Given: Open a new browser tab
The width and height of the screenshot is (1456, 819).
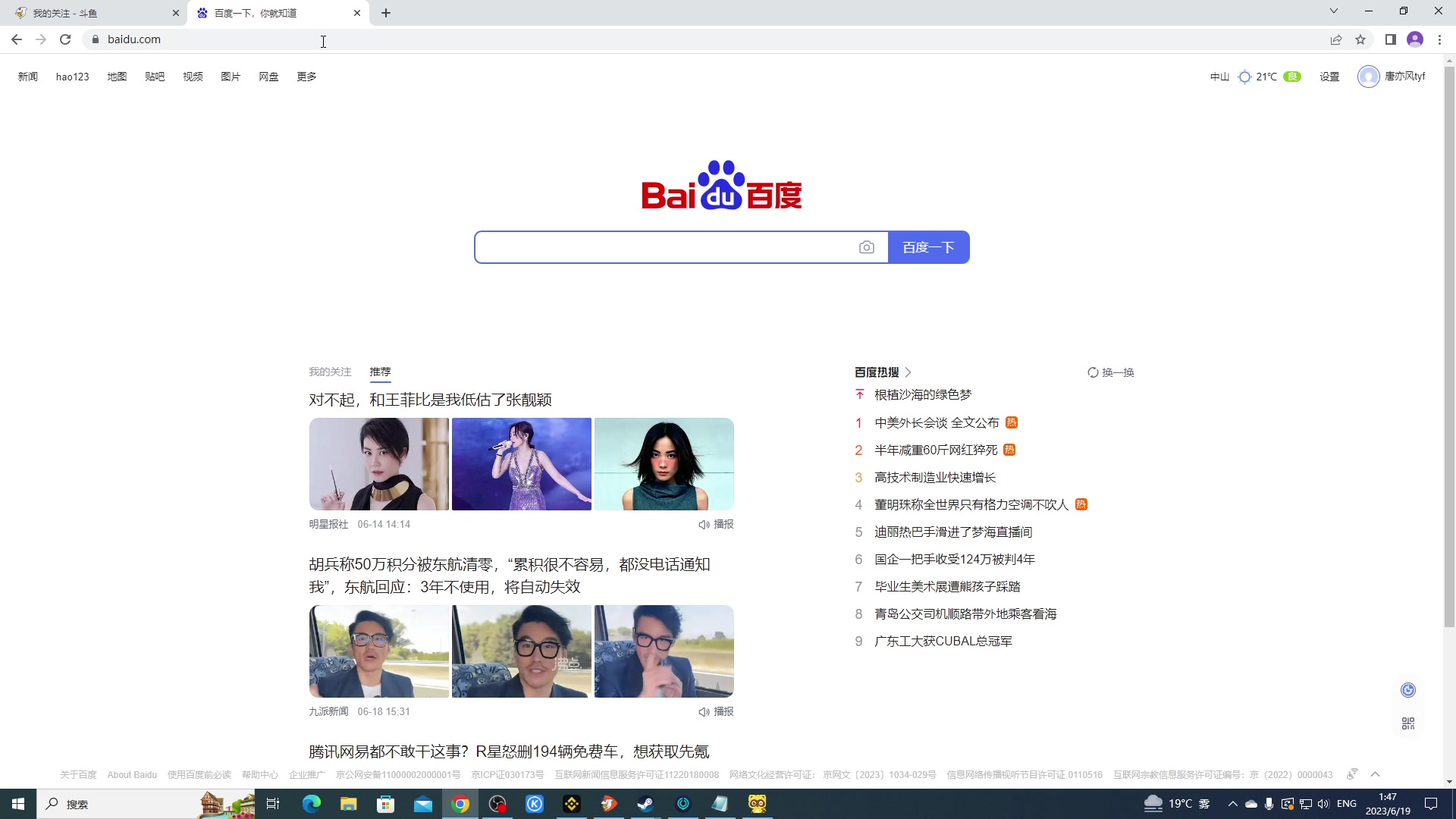Looking at the screenshot, I should [x=386, y=13].
